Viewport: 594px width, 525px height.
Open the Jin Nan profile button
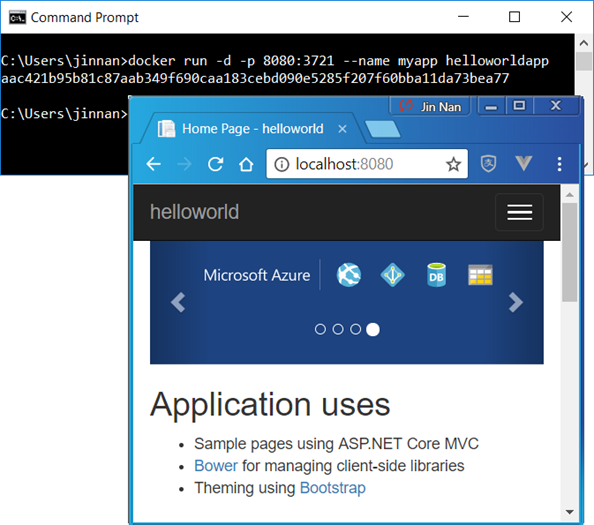(430, 106)
